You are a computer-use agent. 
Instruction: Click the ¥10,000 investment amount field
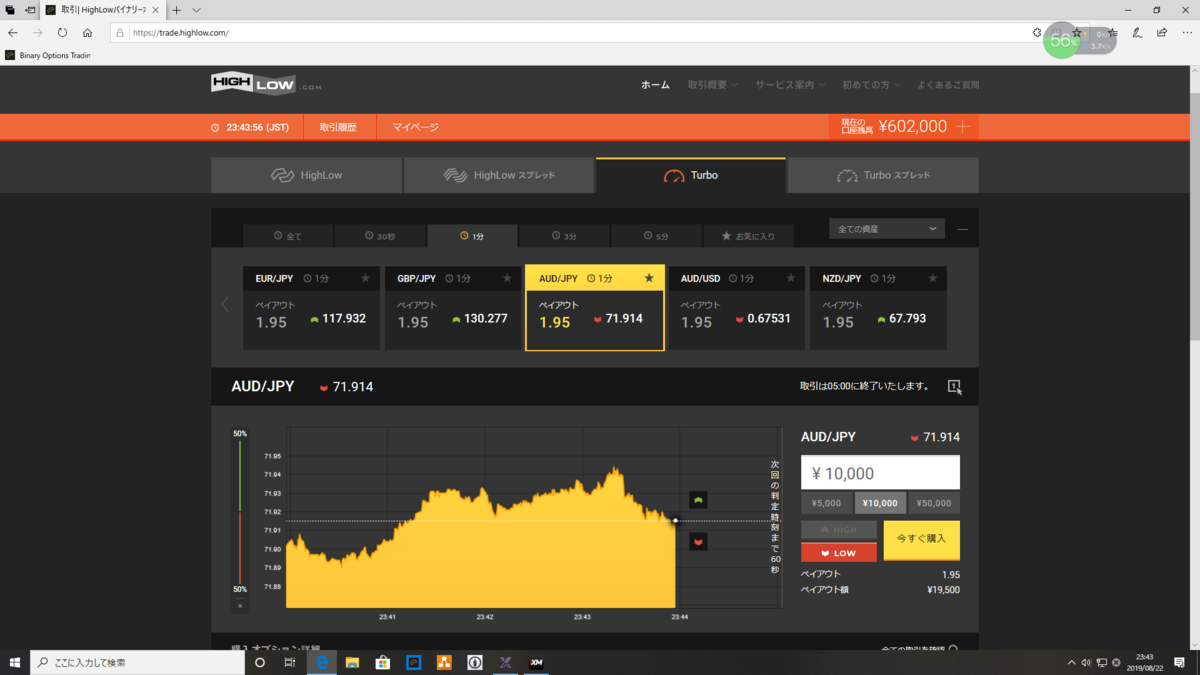(880, 473)
